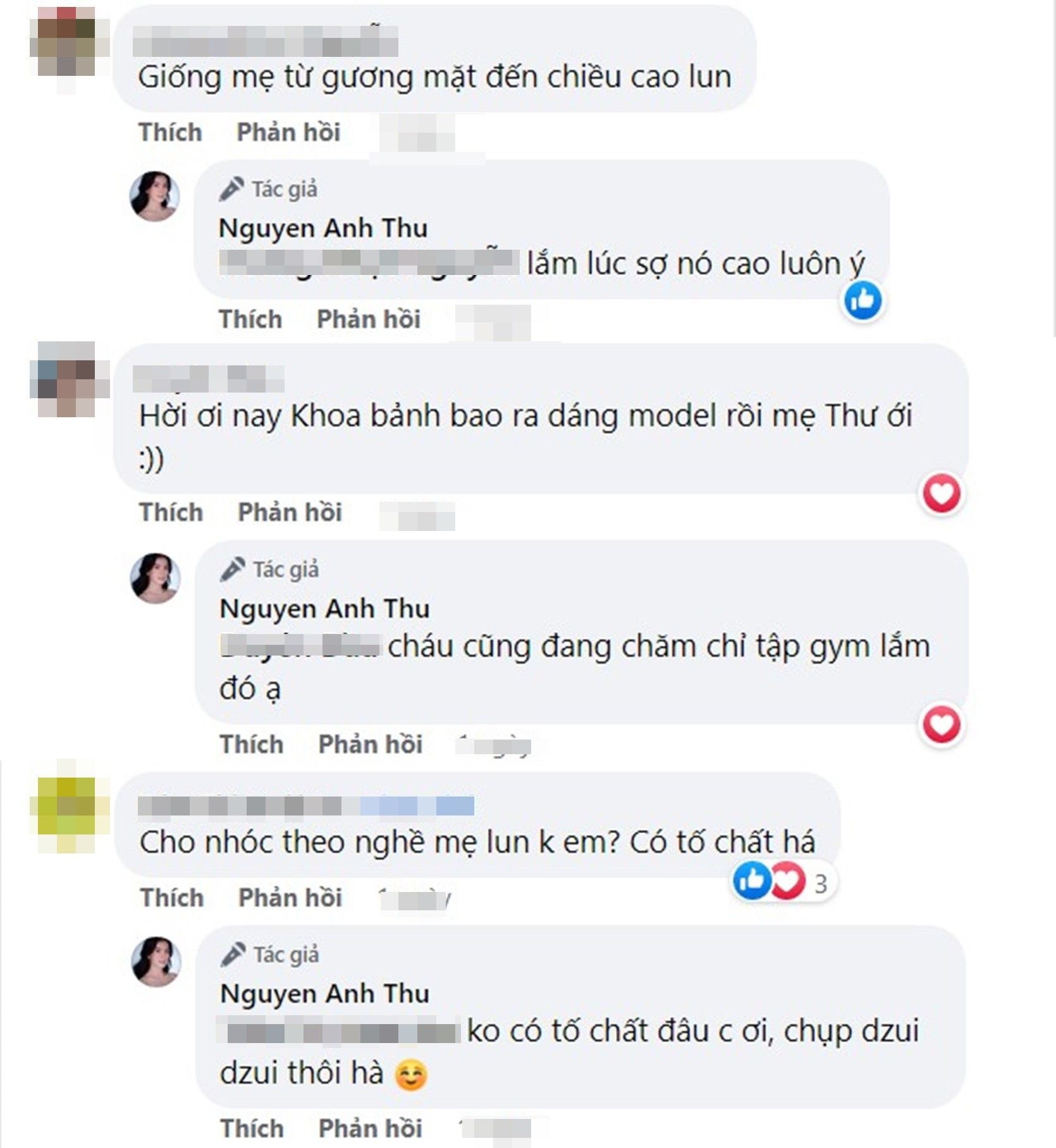Click the author avatar beside the 'lắm lúc sợ' reply
Viewport: 1056px width, 1148px height.
[155, 197]
